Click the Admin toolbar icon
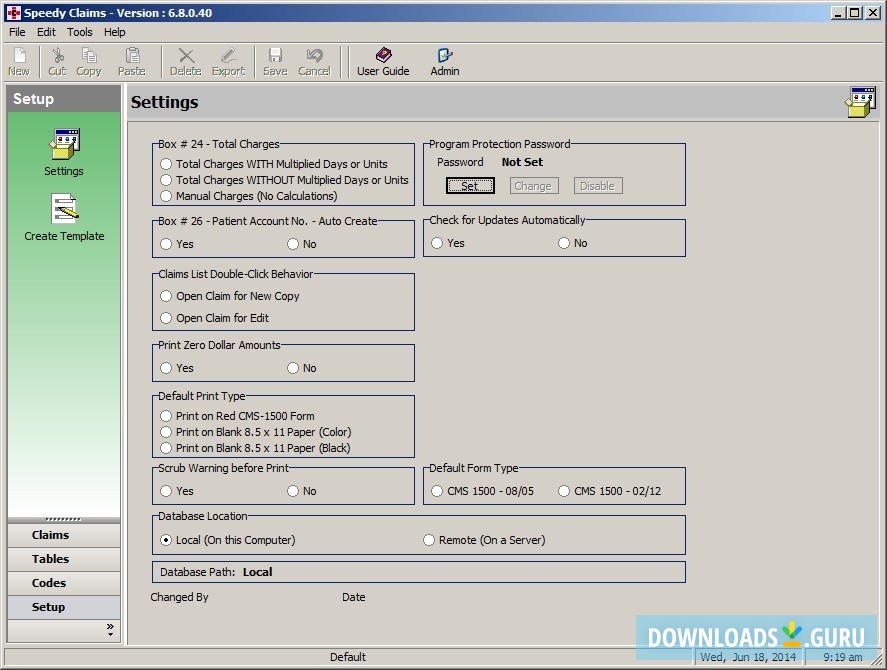Image resolution: width=887 pixels, height=670 pixels. click(x=445, y=61)
